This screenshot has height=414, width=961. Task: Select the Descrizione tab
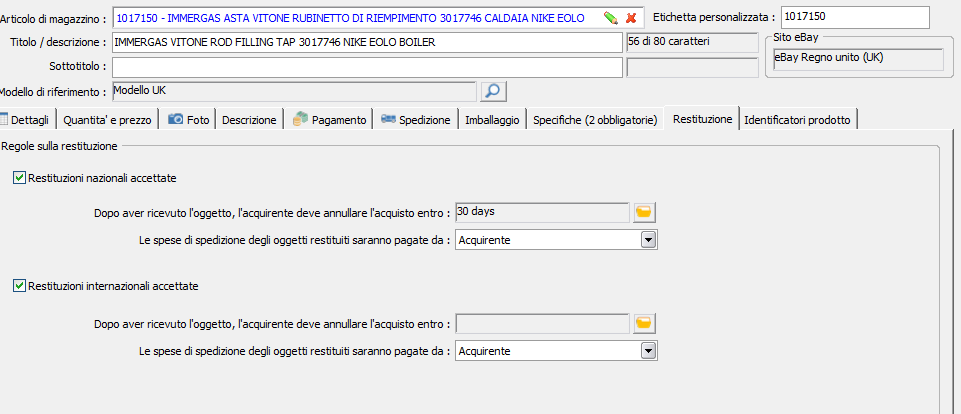[x=249, y=120]
